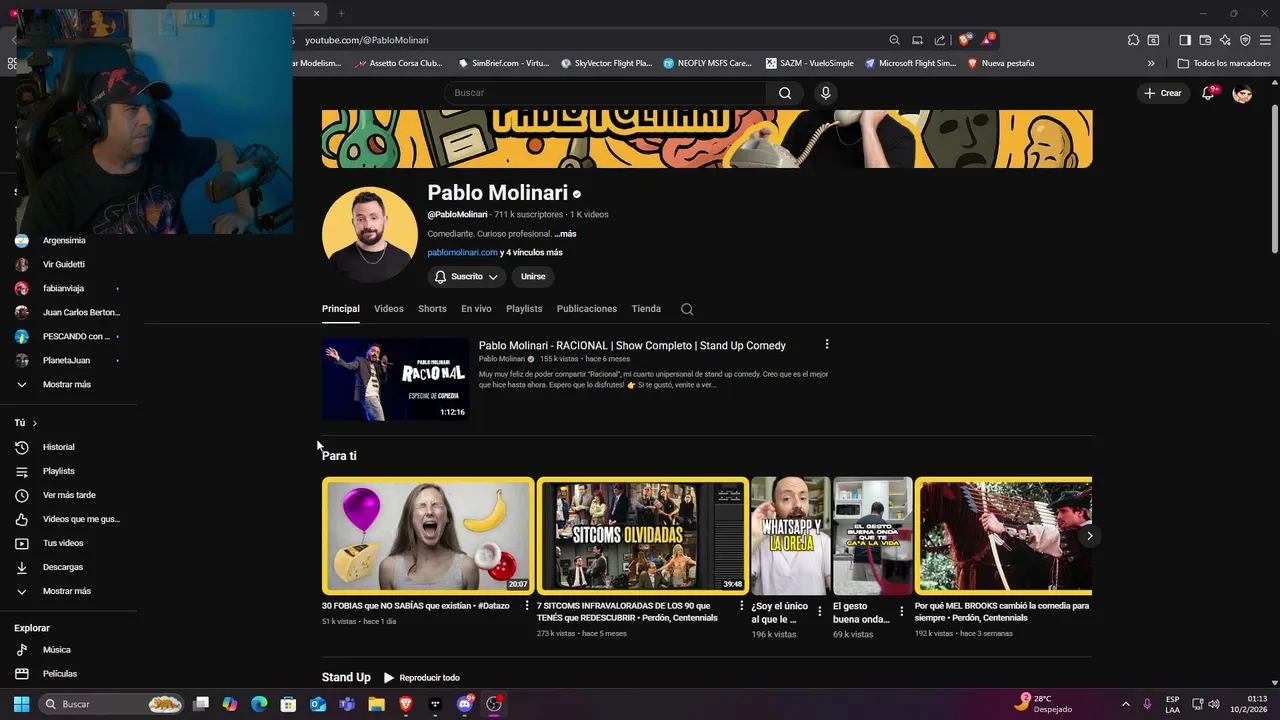Switch to the Shorts tab
The height and width of the screenshot is (720, 1280).
pyautogui.click(x=432, y=309)
